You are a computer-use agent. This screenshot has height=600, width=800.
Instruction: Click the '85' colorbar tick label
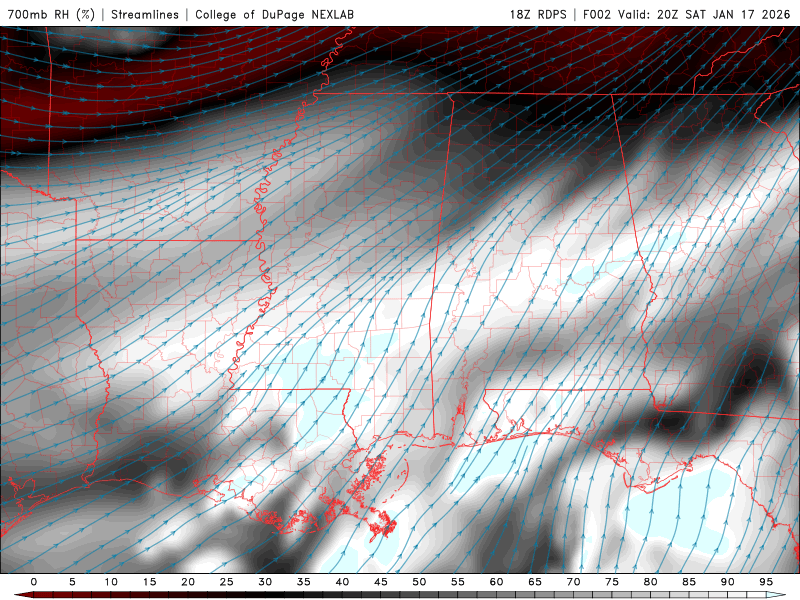[x=689, y=582]
